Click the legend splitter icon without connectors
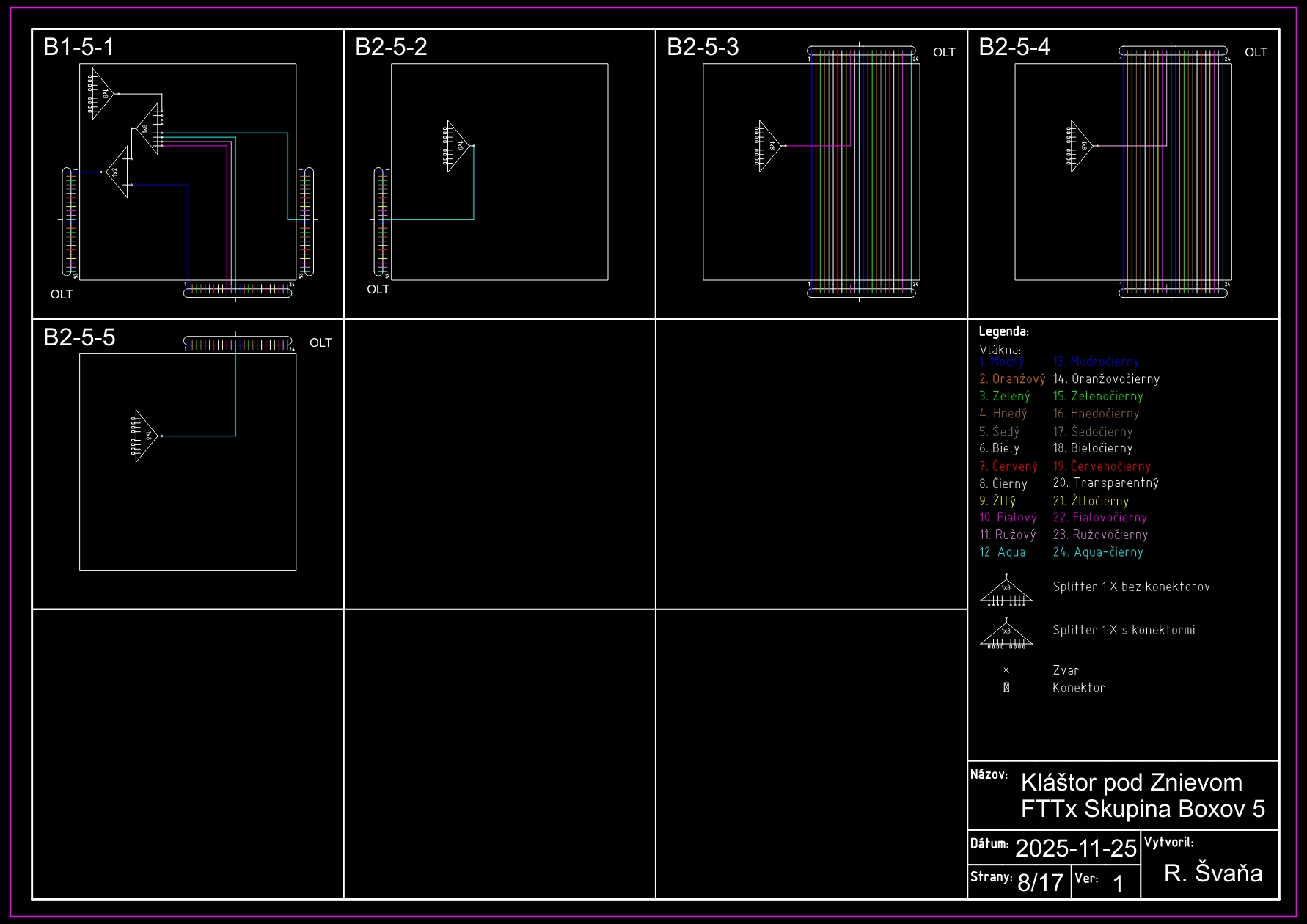This screenshot has height=924, width=1307. tap(1006, 591)
